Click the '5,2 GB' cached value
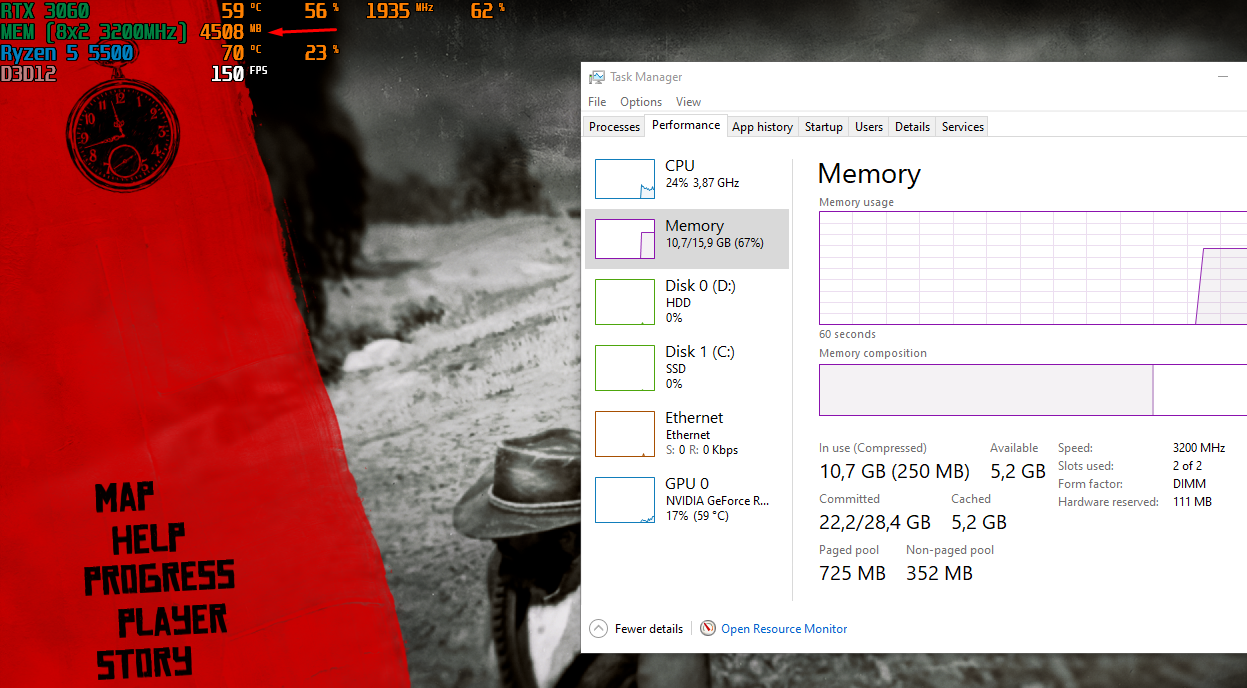1247x688 pixels. point(979,522)
